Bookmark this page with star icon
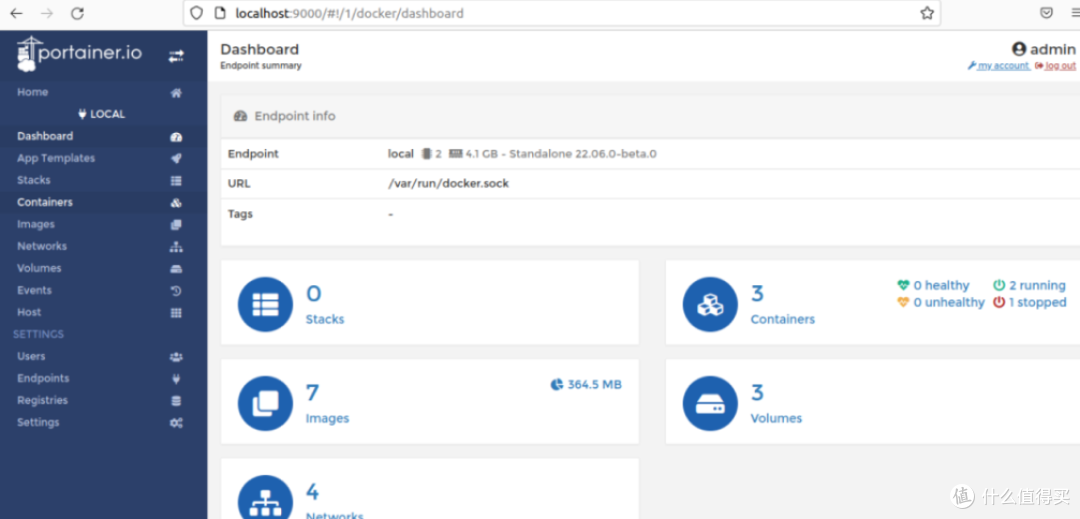Viewport: 1080px width, 519px height. point(926,14)
